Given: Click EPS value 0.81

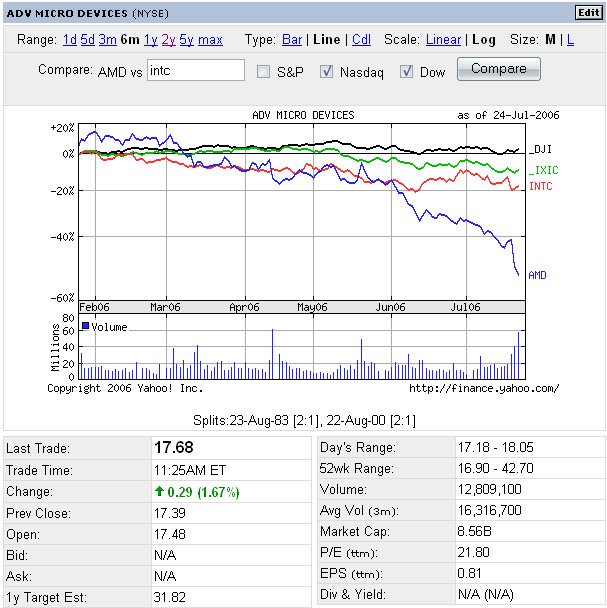Looking at the screenshot, I should pyautogui.click(x=469, y=573).
